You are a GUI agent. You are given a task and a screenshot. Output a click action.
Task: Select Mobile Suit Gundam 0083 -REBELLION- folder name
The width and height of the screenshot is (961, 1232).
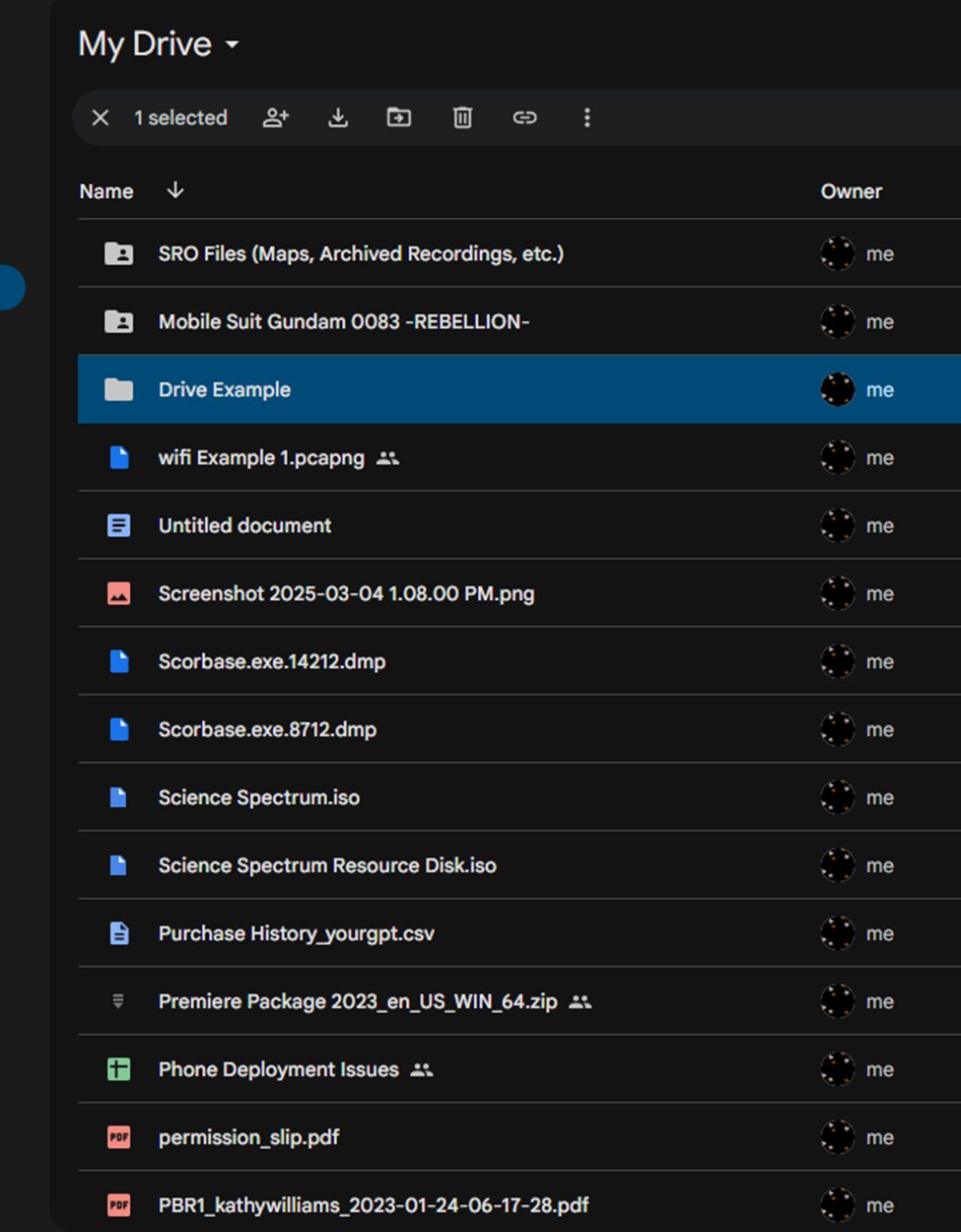pyautogui.click(x=344, y=321)
